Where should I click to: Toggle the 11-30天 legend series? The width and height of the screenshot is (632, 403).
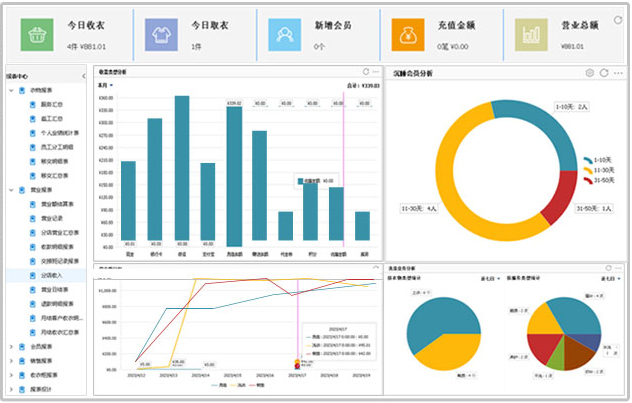click(x=596, y=170)
